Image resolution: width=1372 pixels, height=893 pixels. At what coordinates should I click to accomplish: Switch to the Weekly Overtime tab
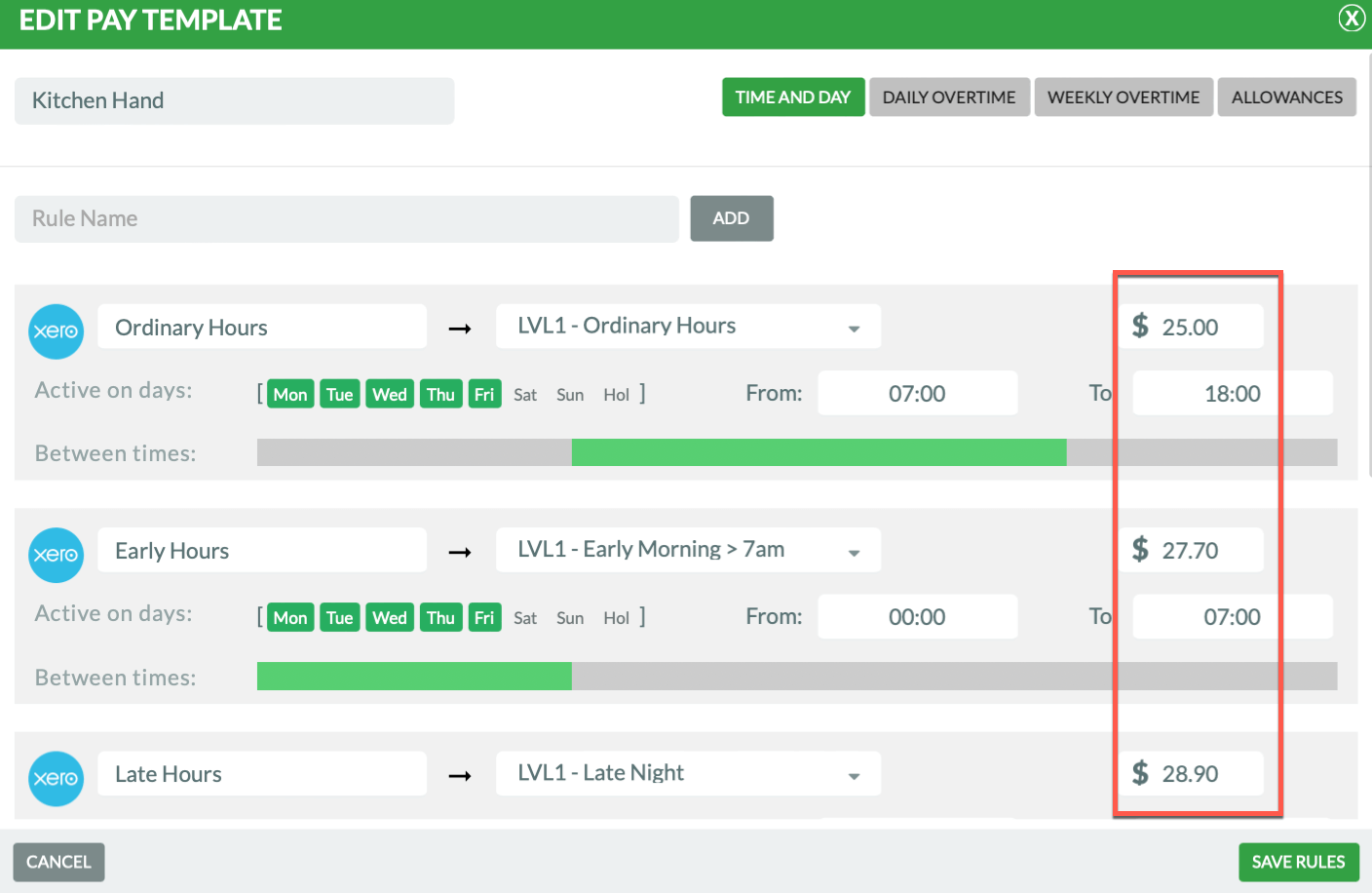click(1124, 97)
